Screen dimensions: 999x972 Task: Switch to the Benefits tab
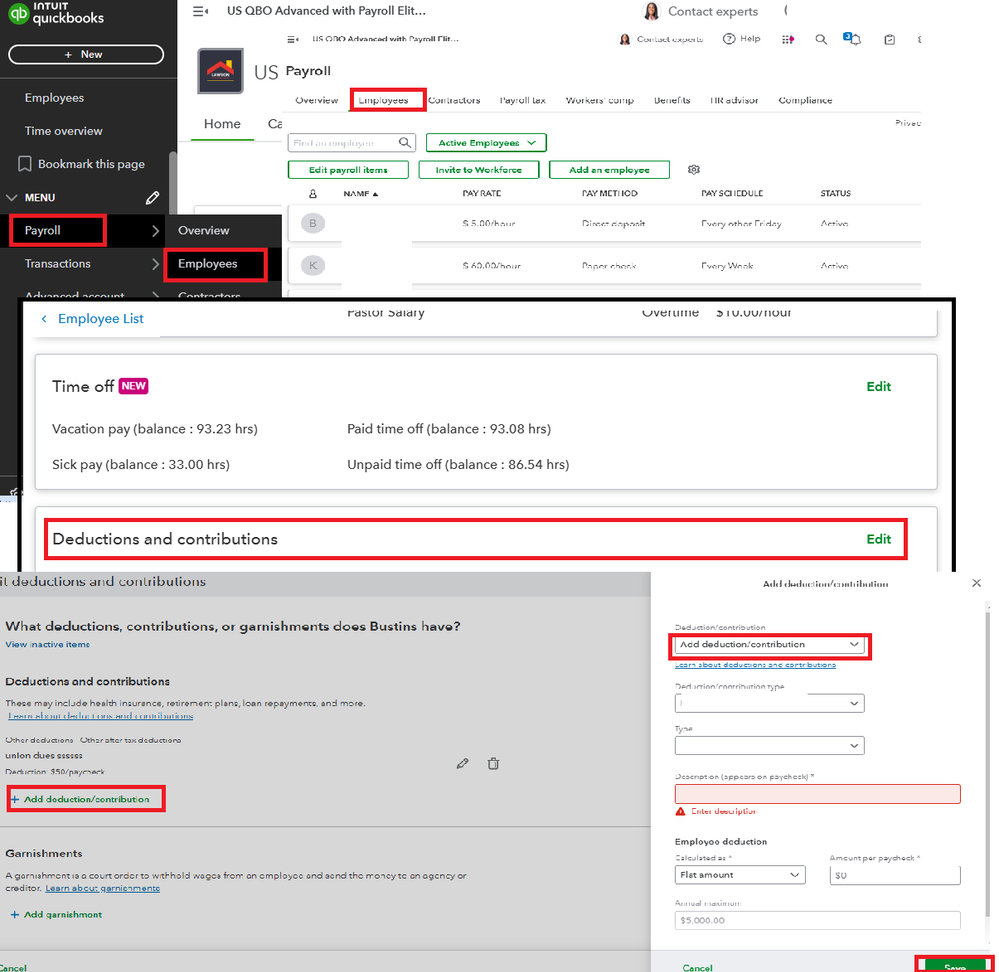[x=672, y=100]
